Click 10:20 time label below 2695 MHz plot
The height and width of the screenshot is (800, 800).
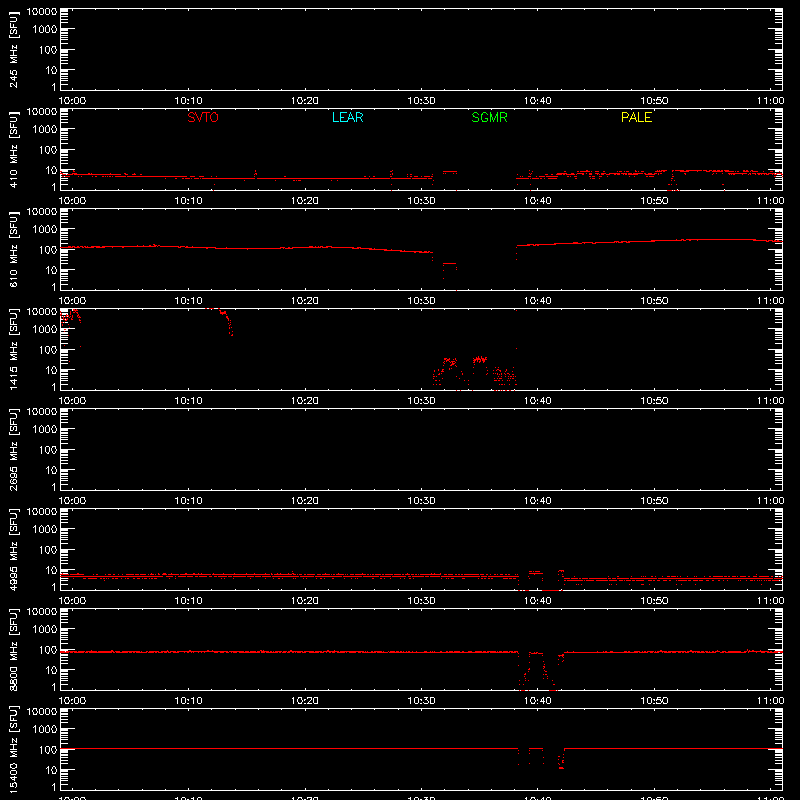(x=305, y=501)
